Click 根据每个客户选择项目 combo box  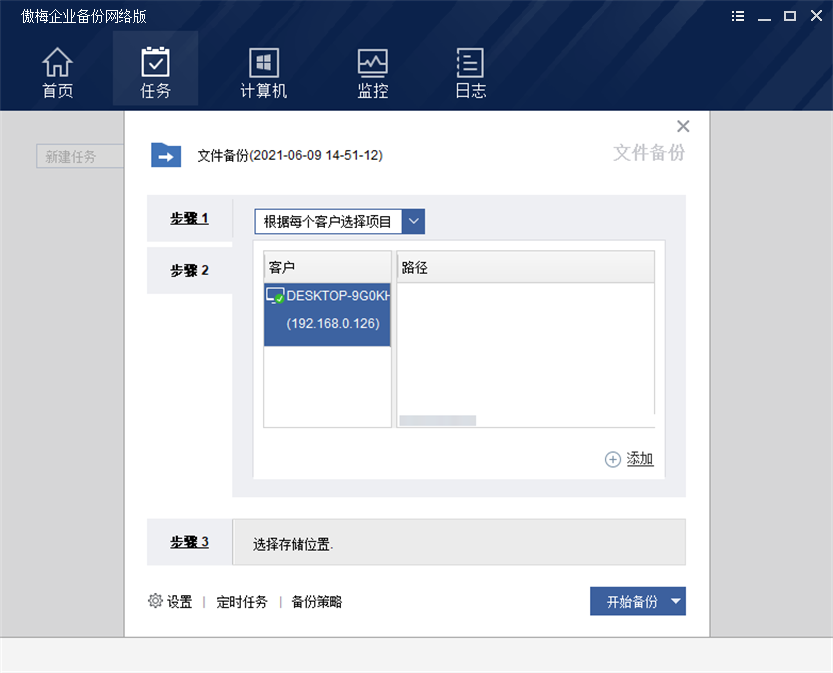pyautogui.click(x=339, y=222)
